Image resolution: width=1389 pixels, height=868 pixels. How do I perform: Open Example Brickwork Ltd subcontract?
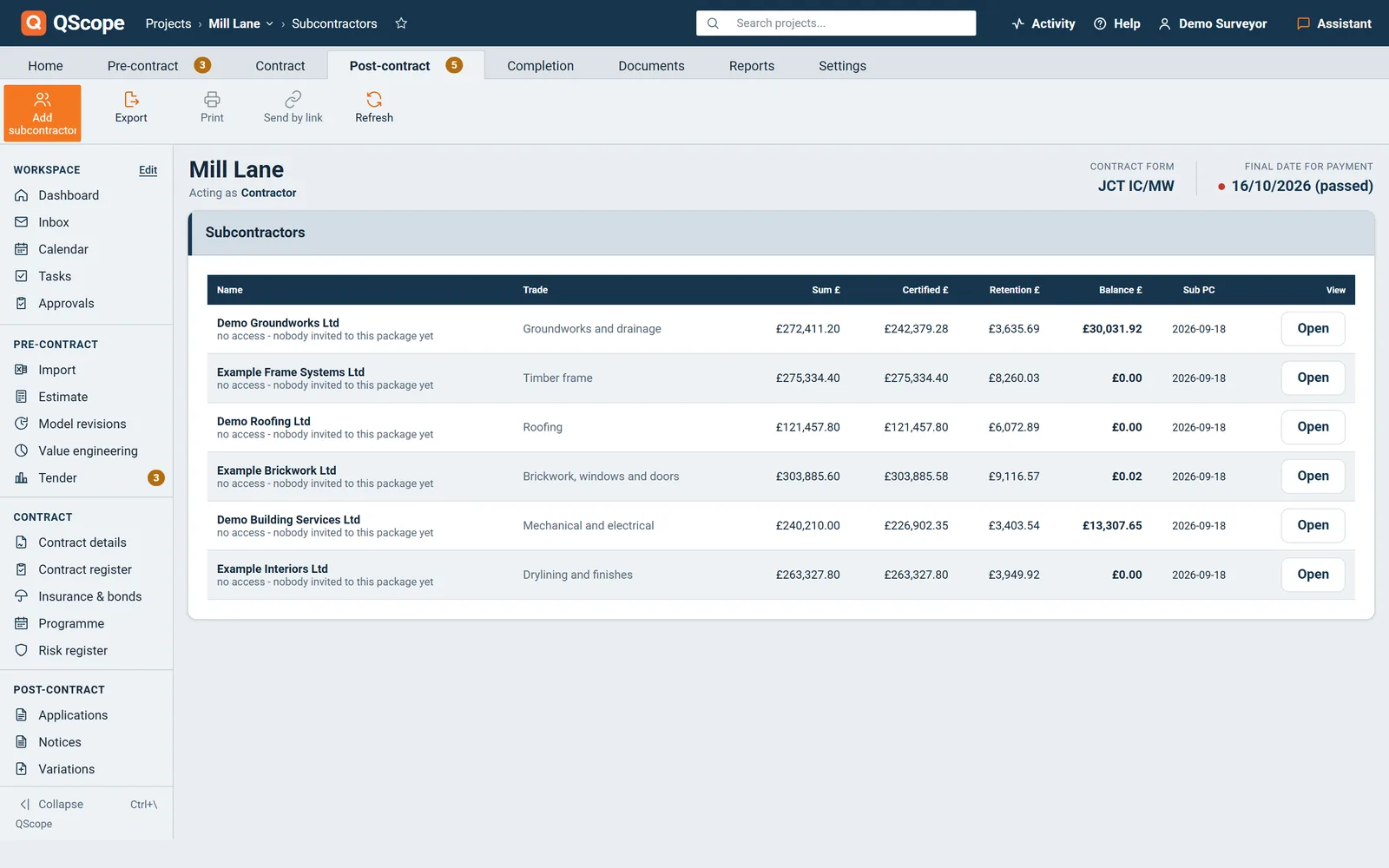click(1313, 477)
